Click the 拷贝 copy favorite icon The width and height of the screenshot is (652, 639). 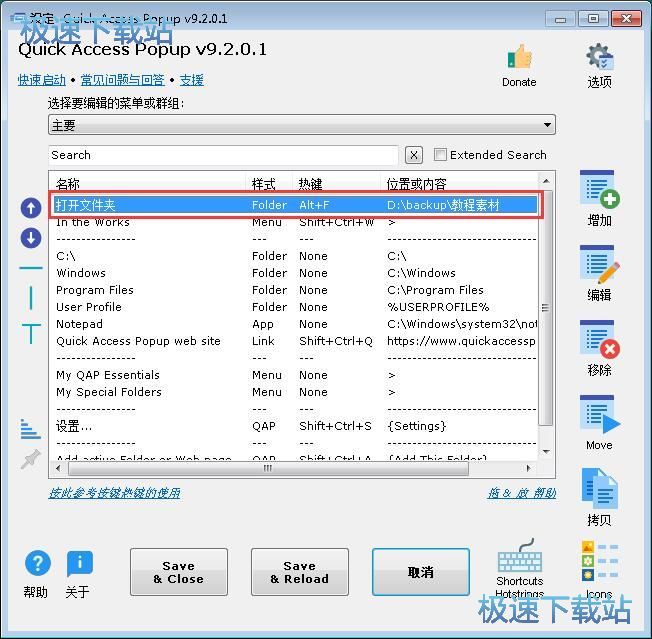tap(600, 488)
